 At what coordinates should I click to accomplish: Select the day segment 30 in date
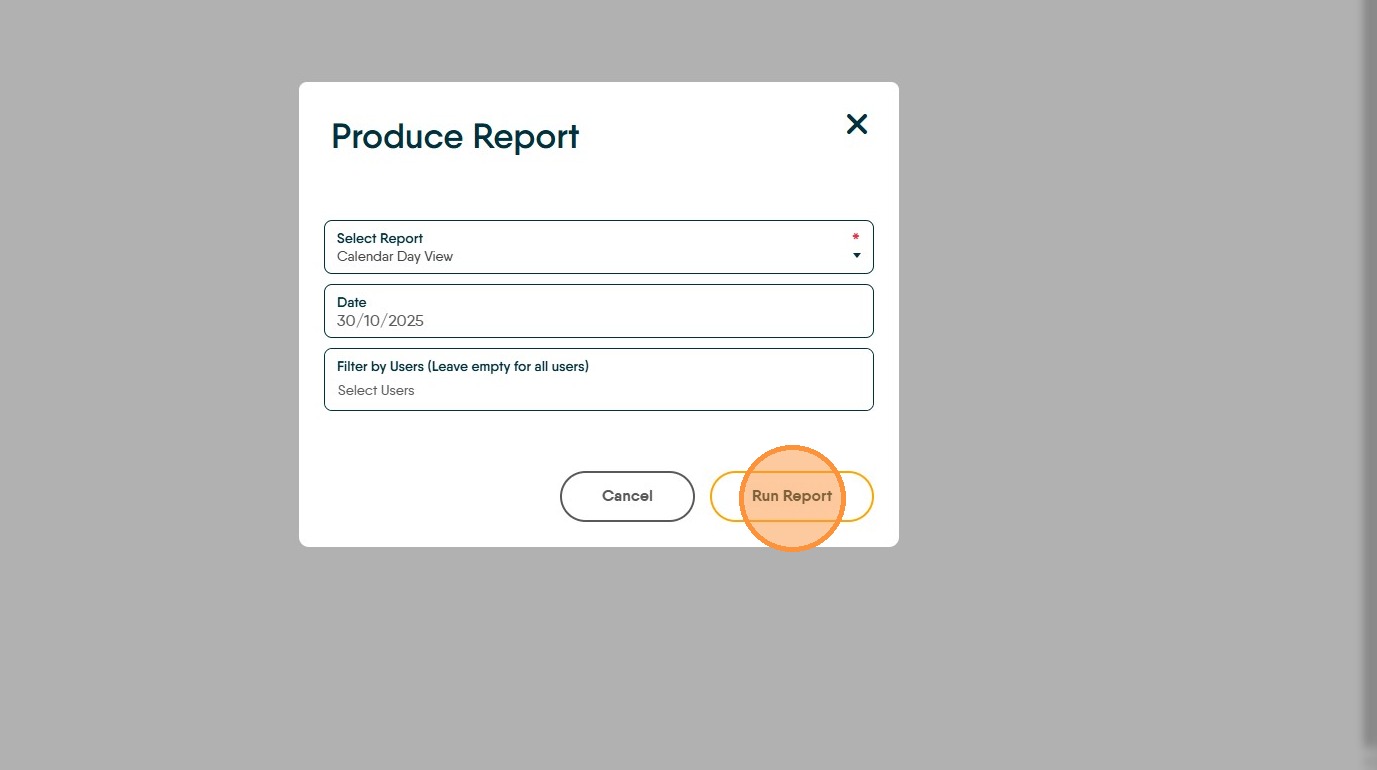(347, 321)
